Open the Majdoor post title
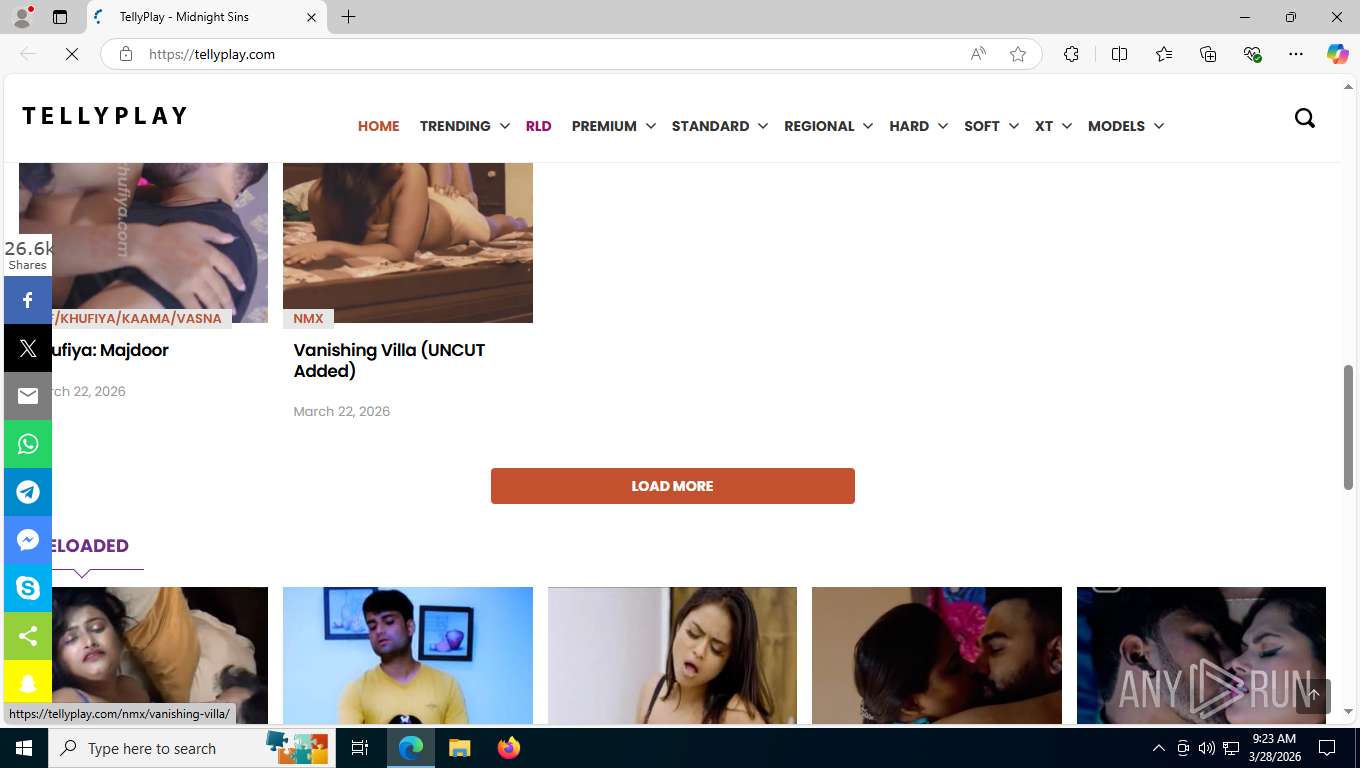The width and height of the screenshot is (1360, 768). click(108, 350)
